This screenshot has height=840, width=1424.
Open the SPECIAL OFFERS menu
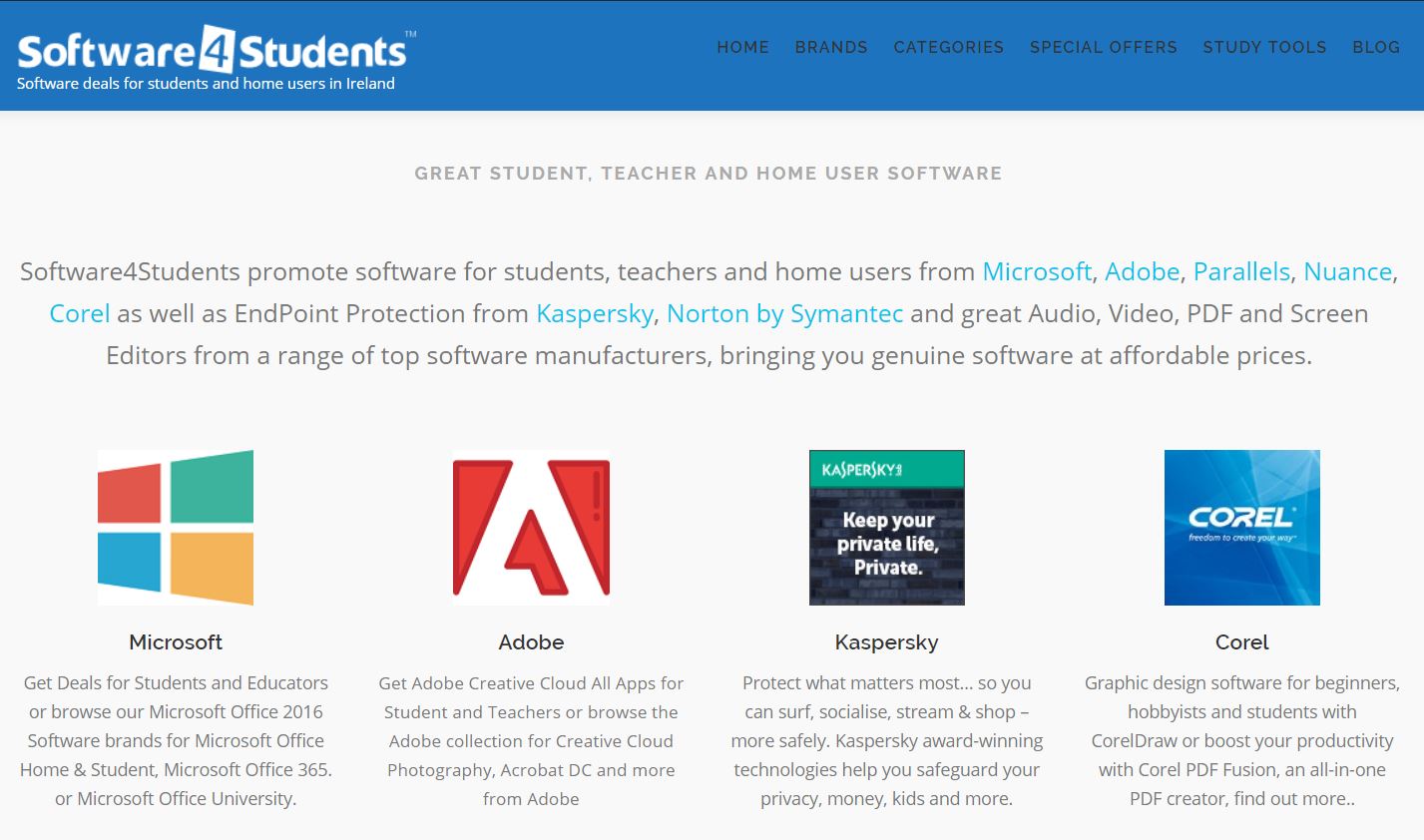tap(1104, 47)
